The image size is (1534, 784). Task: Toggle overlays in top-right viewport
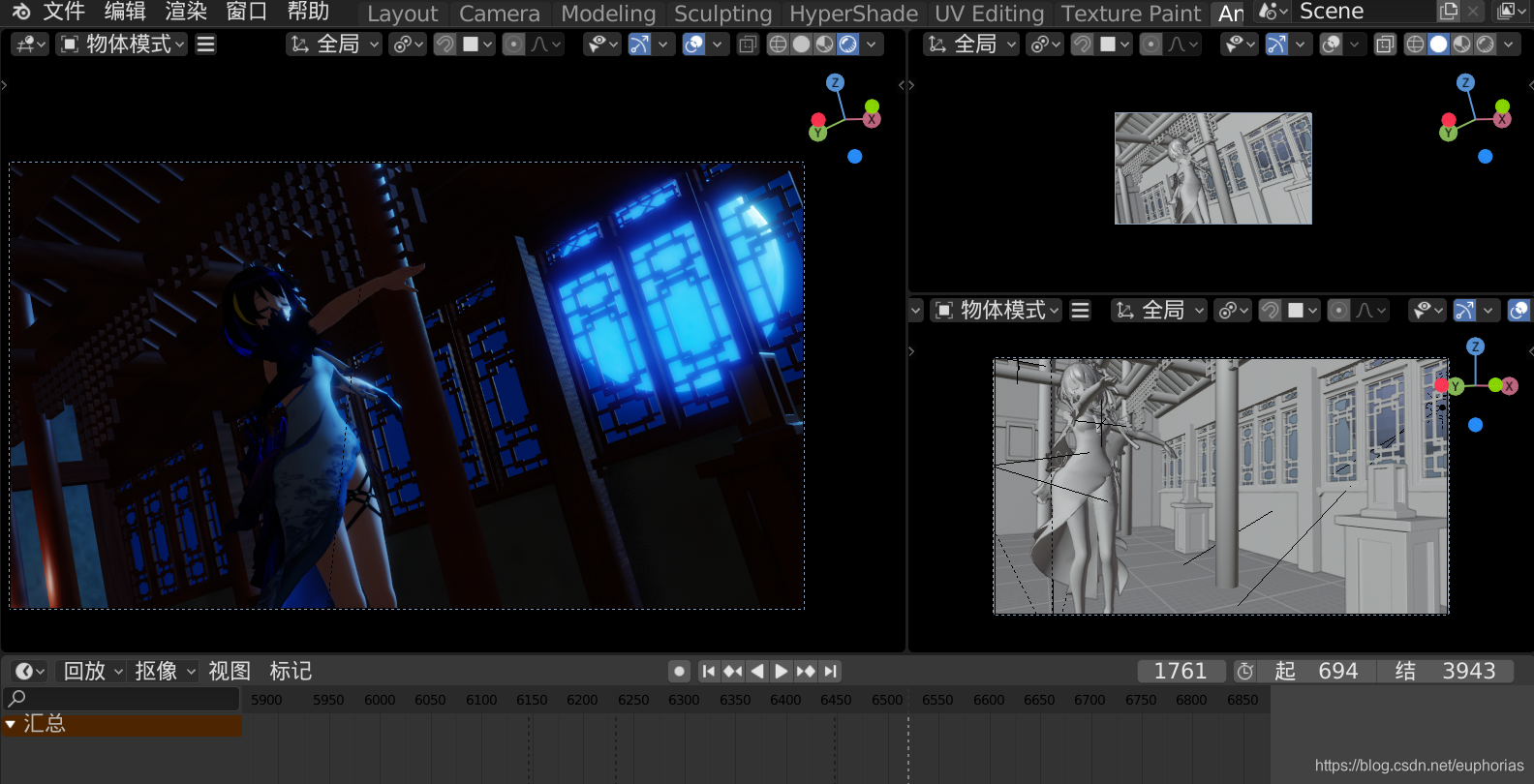pyautogui.click(x=1332, y=45)
